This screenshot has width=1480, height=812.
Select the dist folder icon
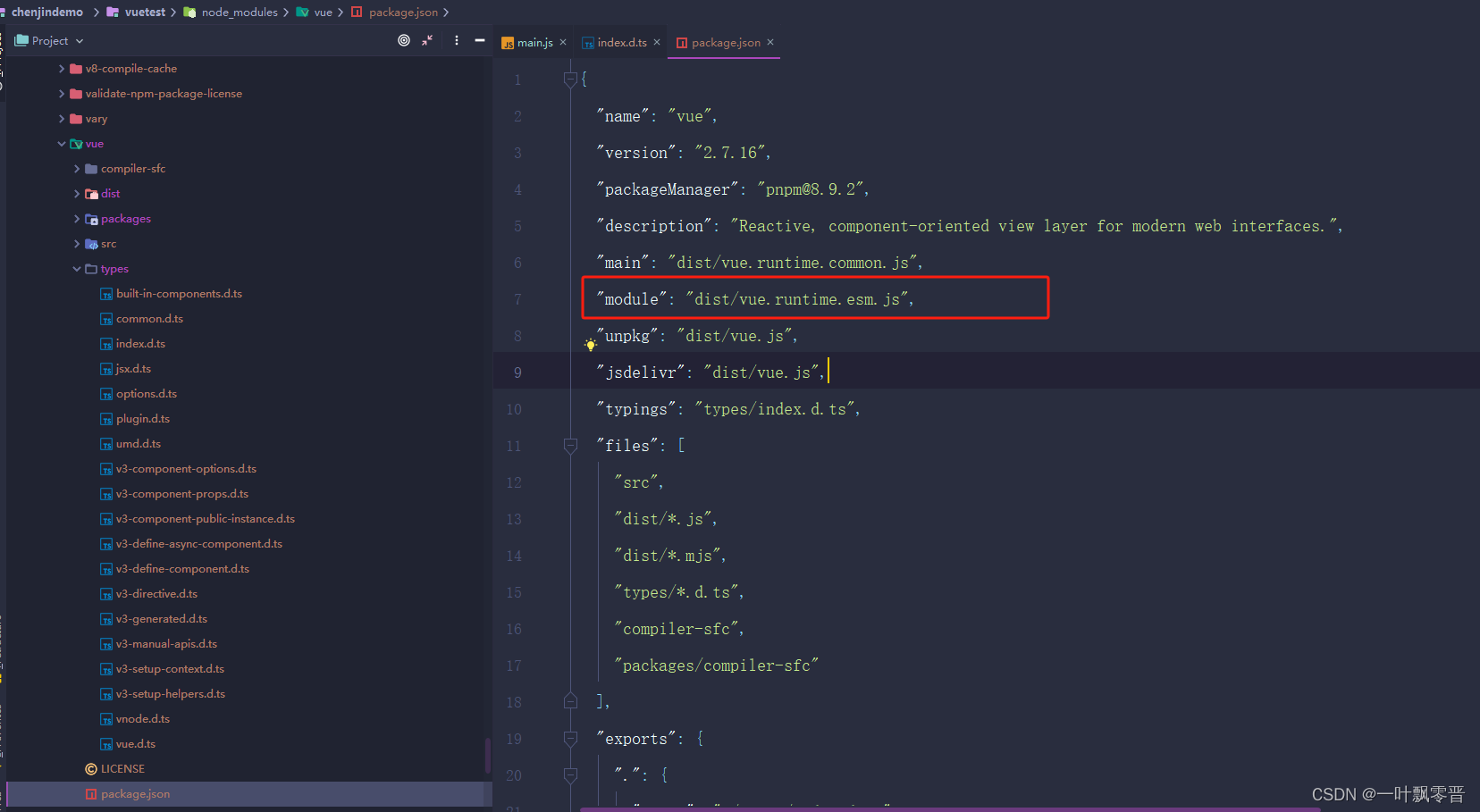(91, 194)
